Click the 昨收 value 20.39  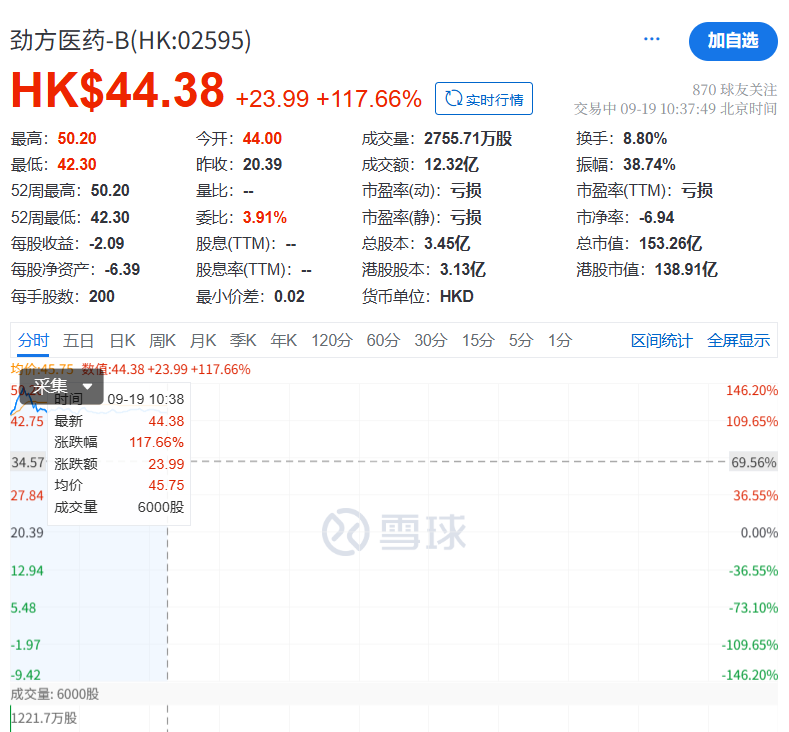coord(262,165)
